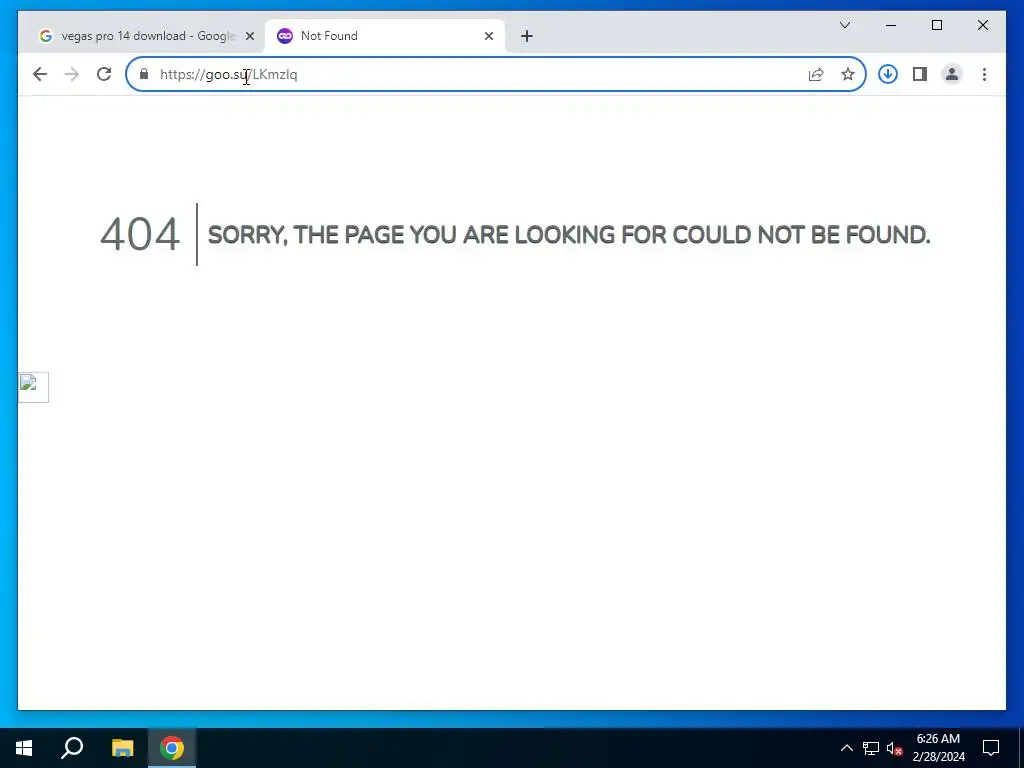This screenshot has height=768, width=1024.
Task: View site information via the lock icon
Action: (x=144, y=74)
